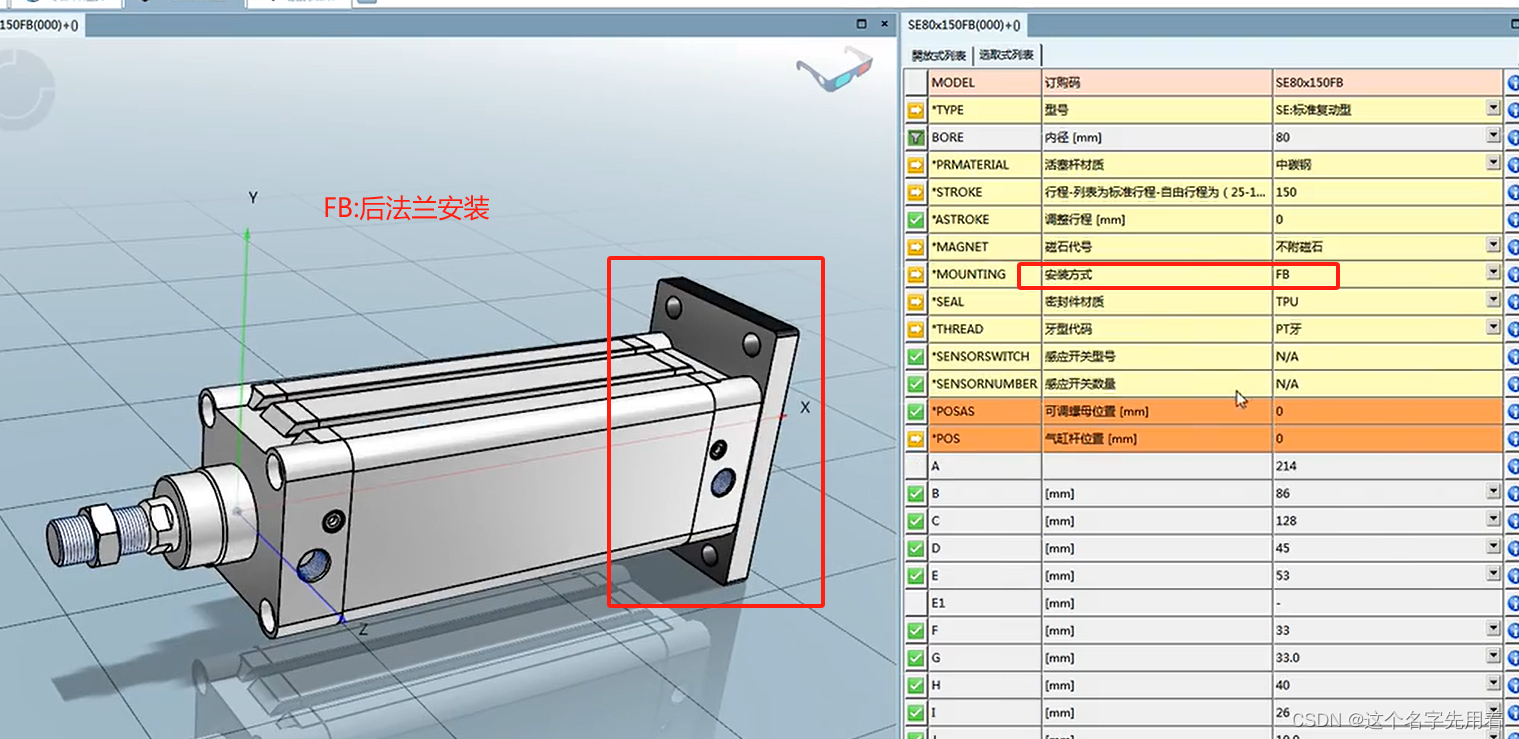Open the *PRMATERIAL dropdown arrow
The image size is (1519, 739).
1494,162
